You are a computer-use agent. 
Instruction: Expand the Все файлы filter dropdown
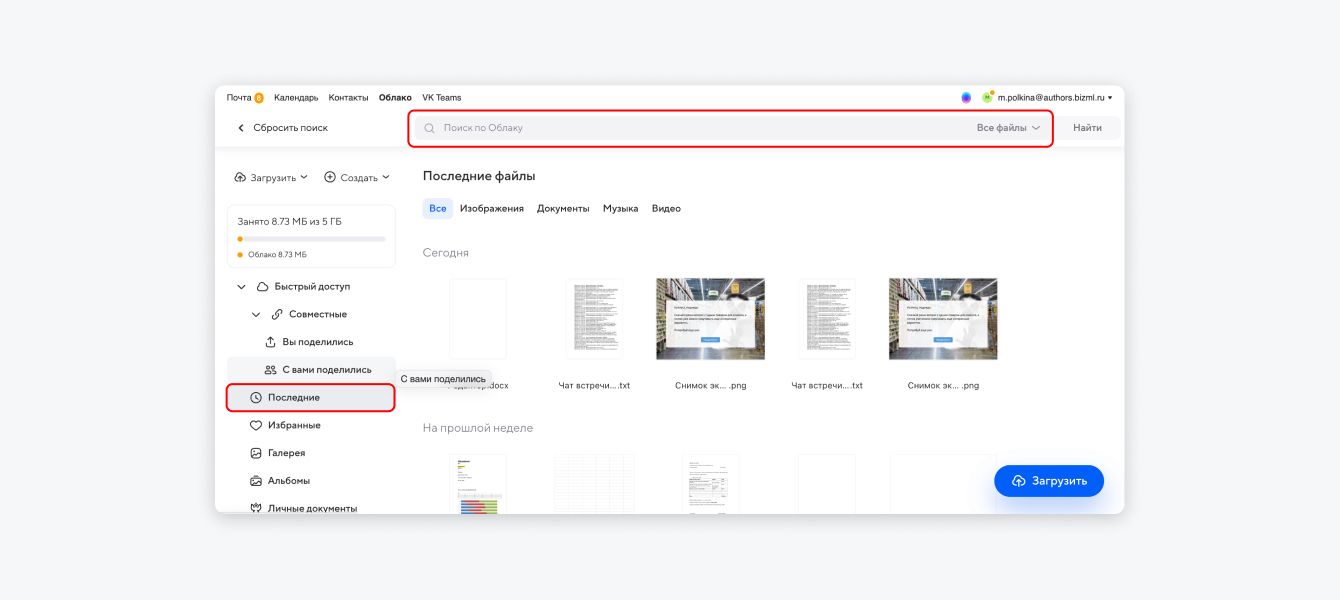point(1008,128)
